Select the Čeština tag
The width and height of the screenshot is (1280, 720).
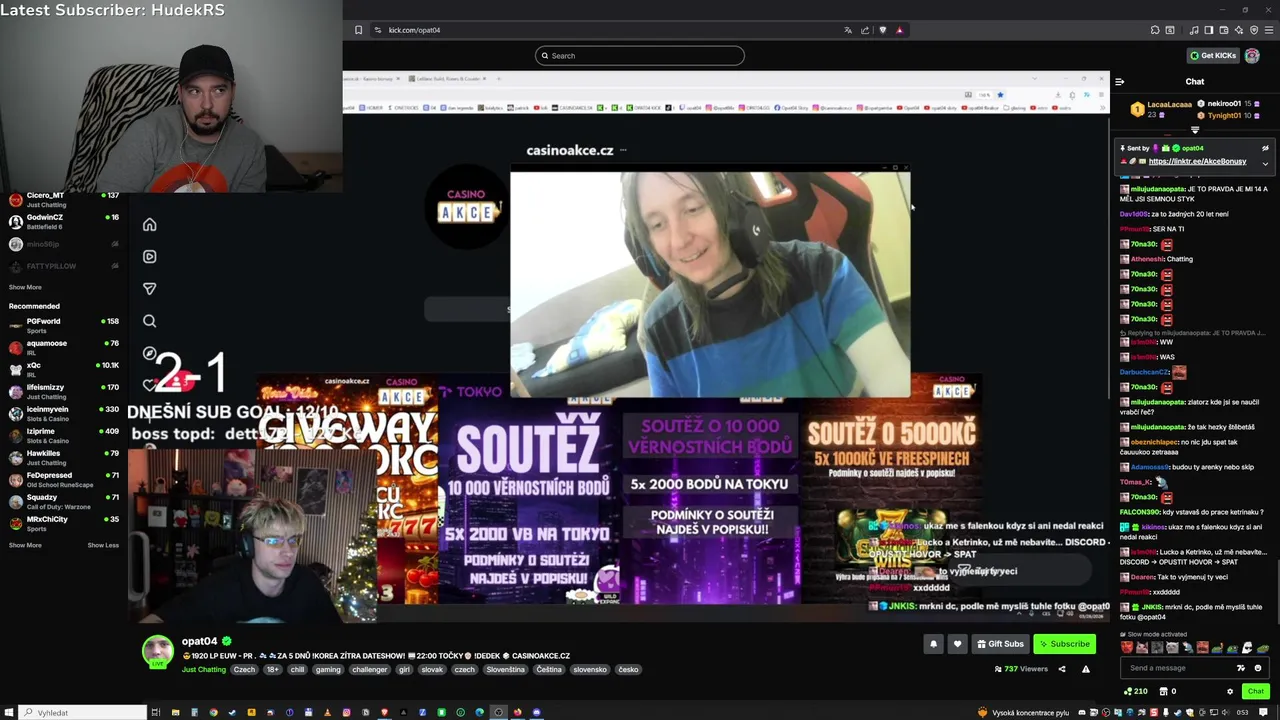[549, 669]
